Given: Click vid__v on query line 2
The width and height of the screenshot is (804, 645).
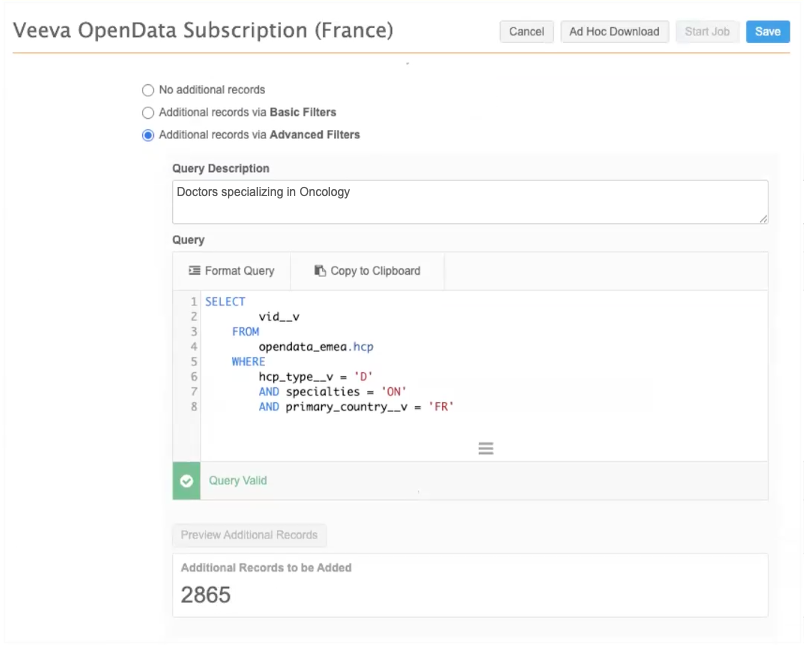Looking at the screenshot, I should [279, 317].
